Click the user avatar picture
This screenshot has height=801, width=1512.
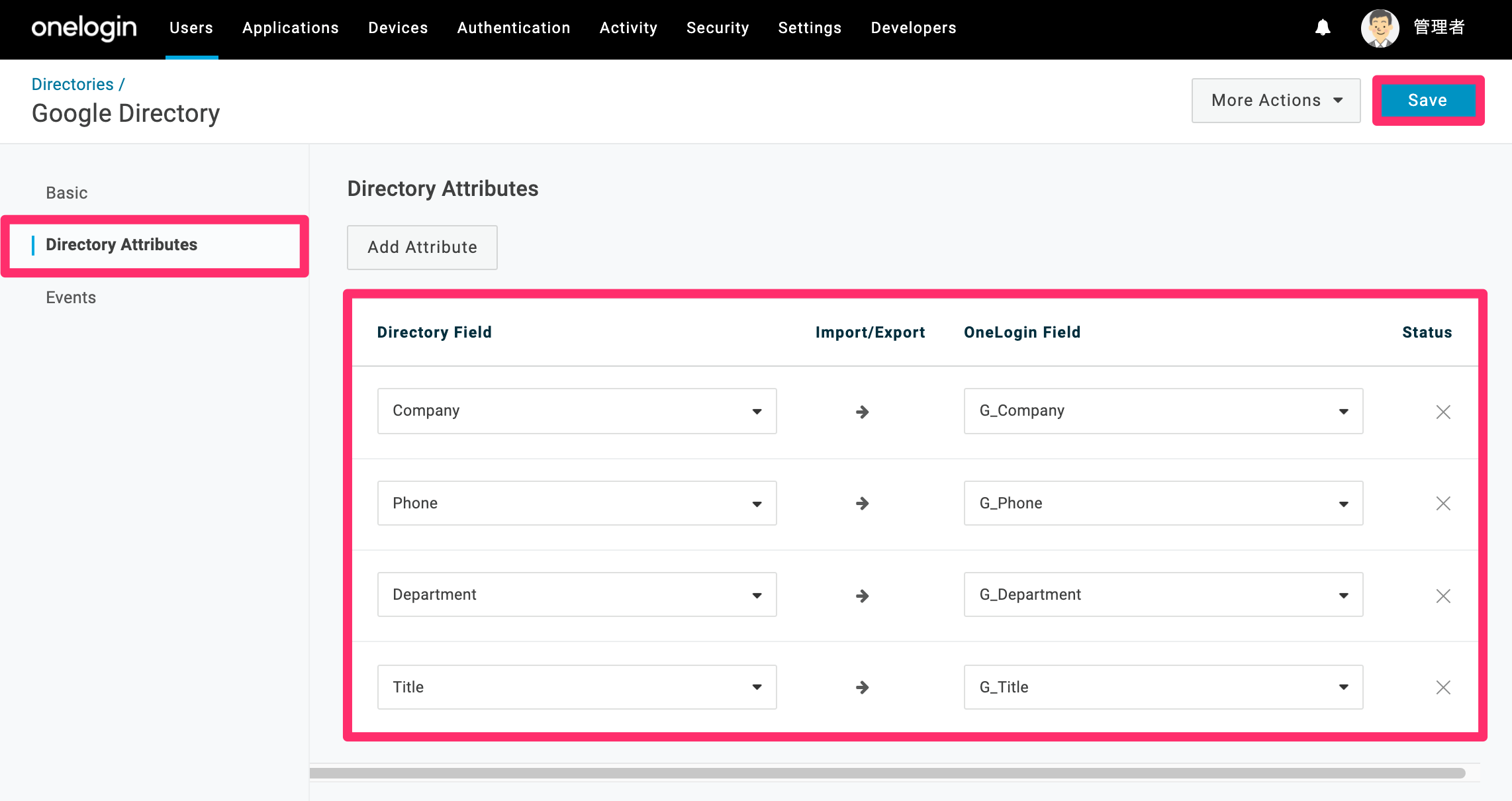[x=1380, y=28]
